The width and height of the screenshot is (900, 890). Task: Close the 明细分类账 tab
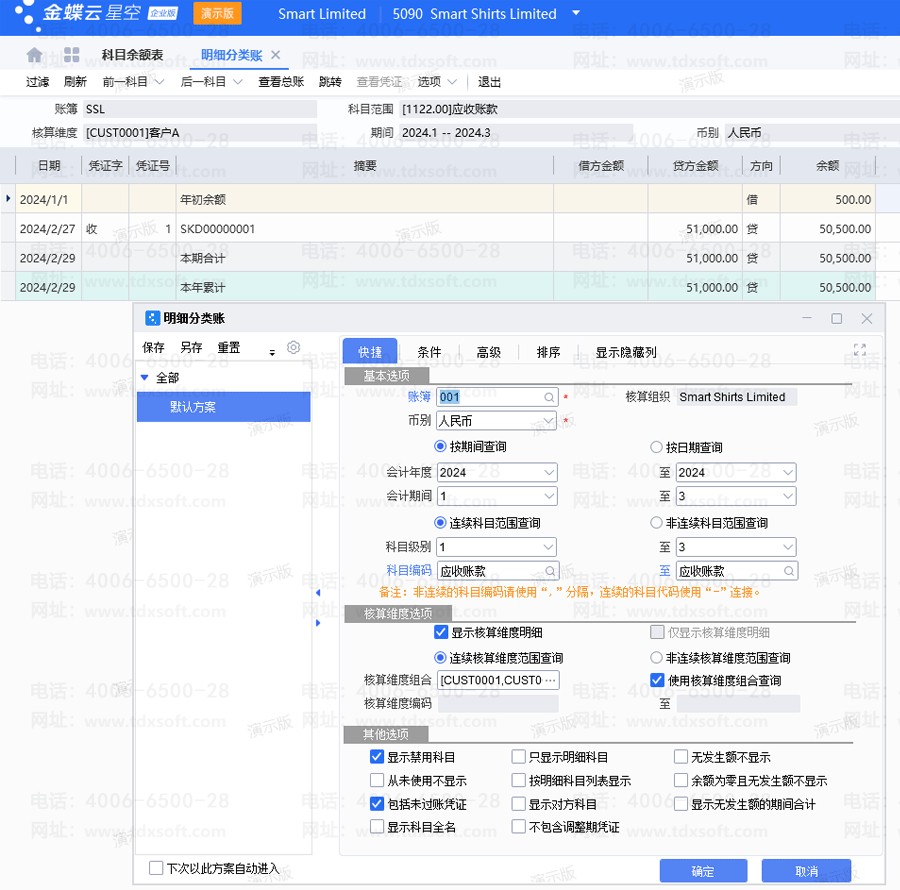click(x=276, y=55)
